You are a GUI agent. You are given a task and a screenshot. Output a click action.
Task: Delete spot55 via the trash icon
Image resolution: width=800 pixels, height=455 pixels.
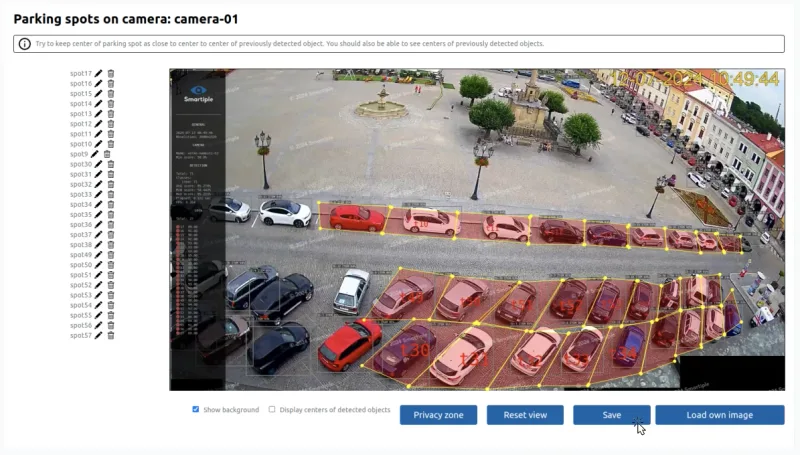(x=111, y=315)
